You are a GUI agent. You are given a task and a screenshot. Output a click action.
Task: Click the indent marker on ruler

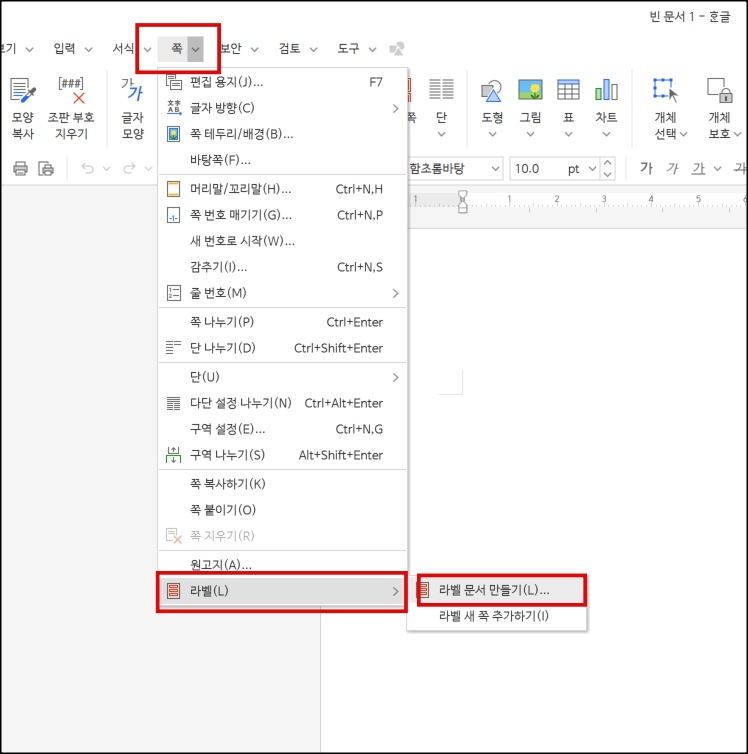(x=462, y=201)
